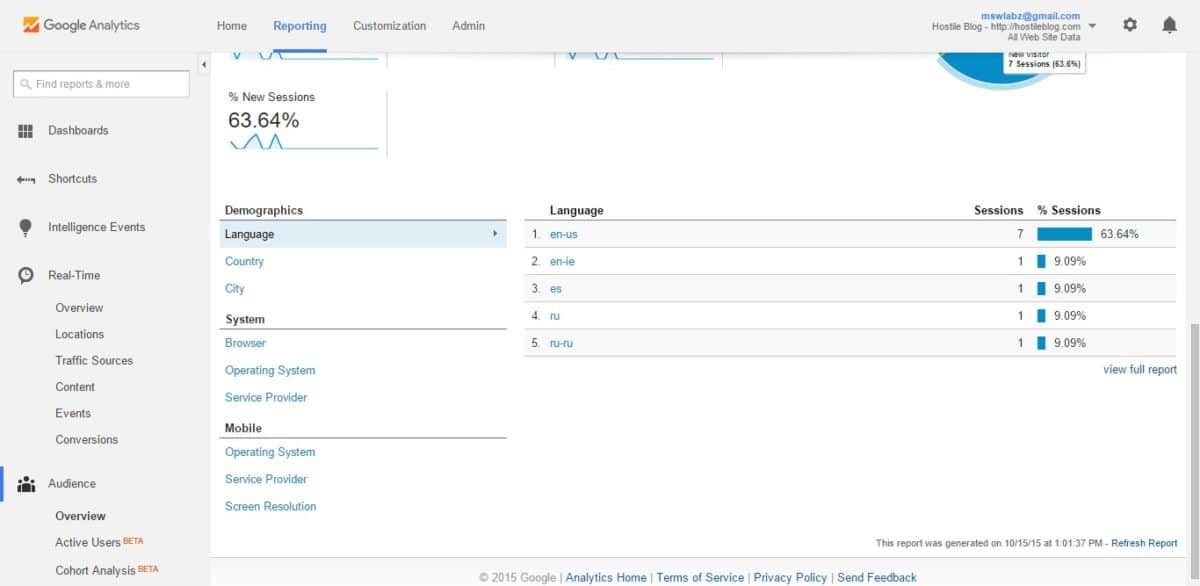The height and width of the screenshot is (586, 1200).
Task: Click the Google Analytics logo icon
Action: click(31, 25)
